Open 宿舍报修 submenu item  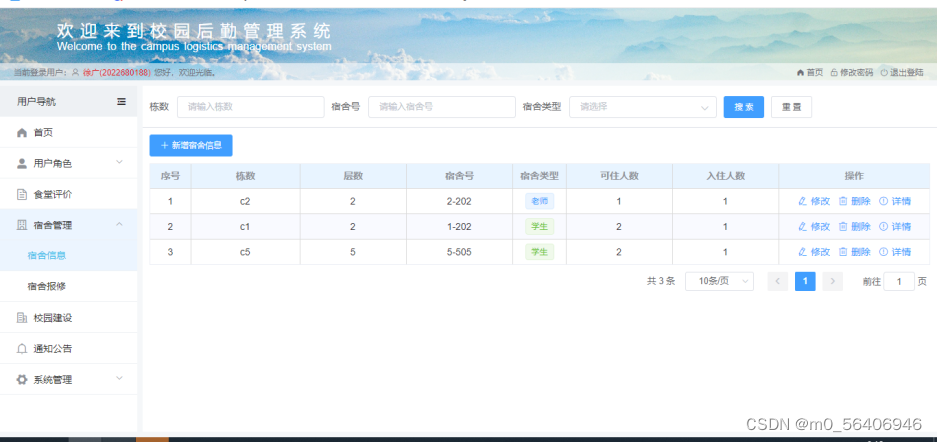[69, 287]
